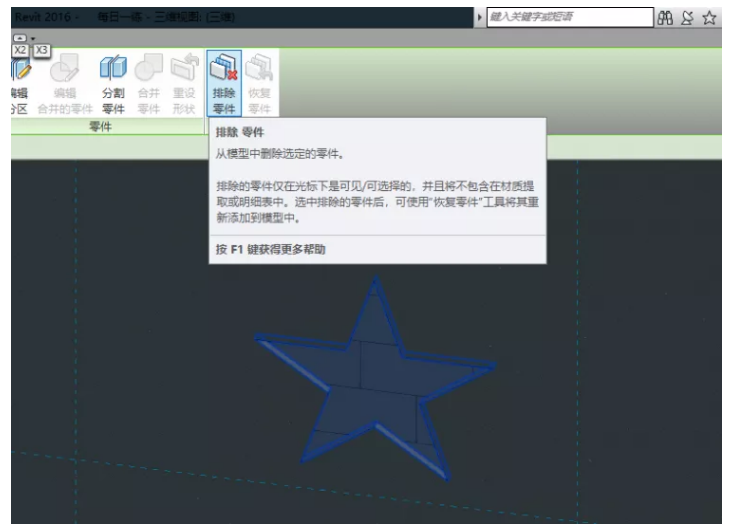
Task: Click the Restore Parts (恢复零件) tool
Action: coord(259,83)
